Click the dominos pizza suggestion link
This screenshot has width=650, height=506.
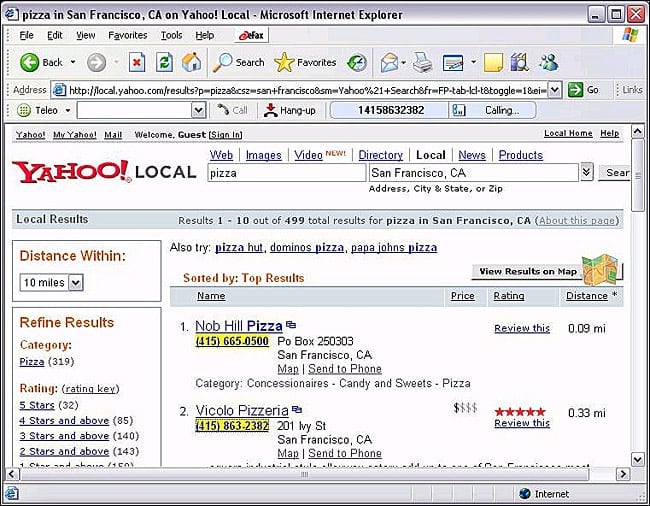pyautogui.click(x=307, y=247)
